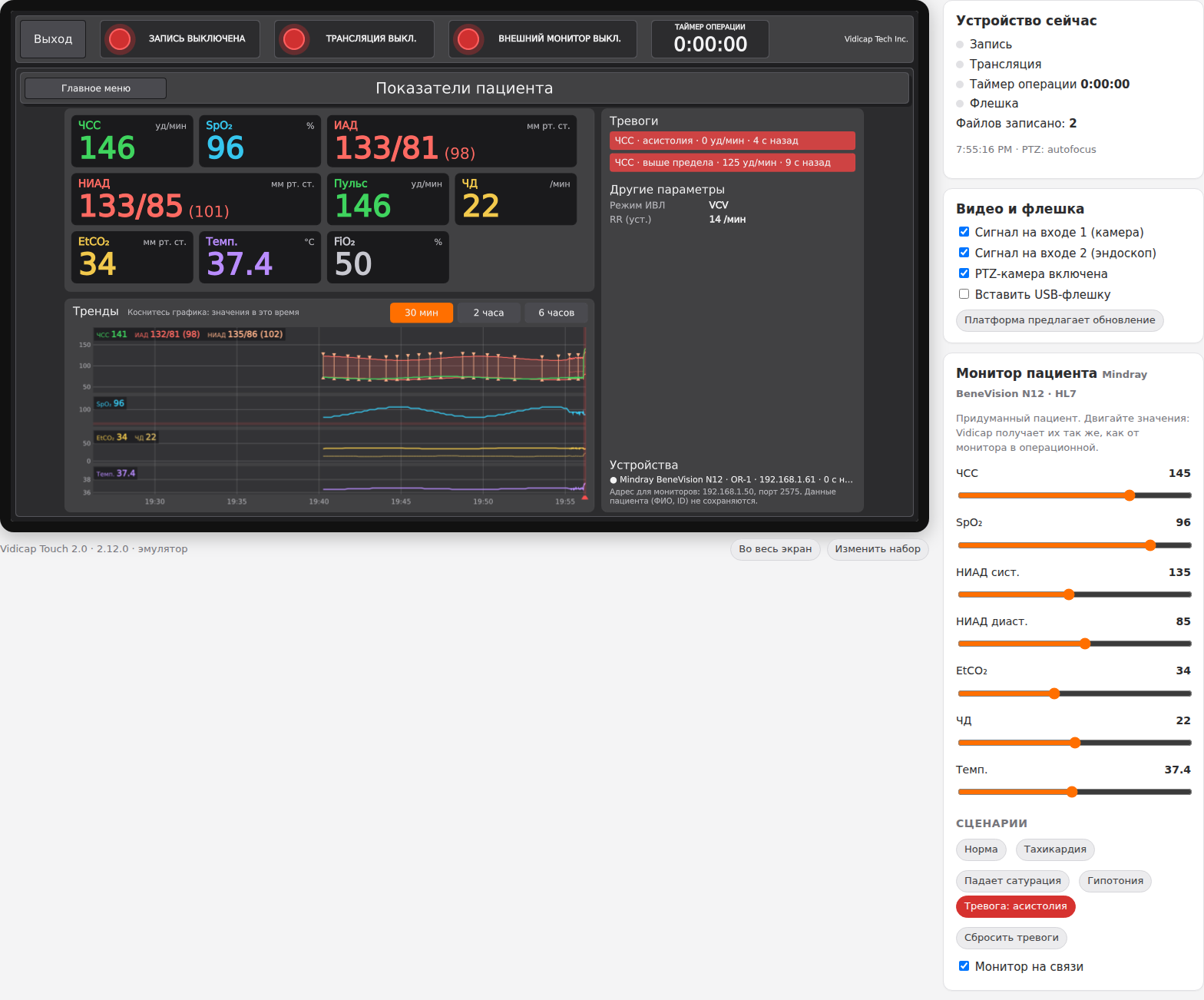
Task: Click the НИАД 133/85 tile
Action: click(196, 200)
